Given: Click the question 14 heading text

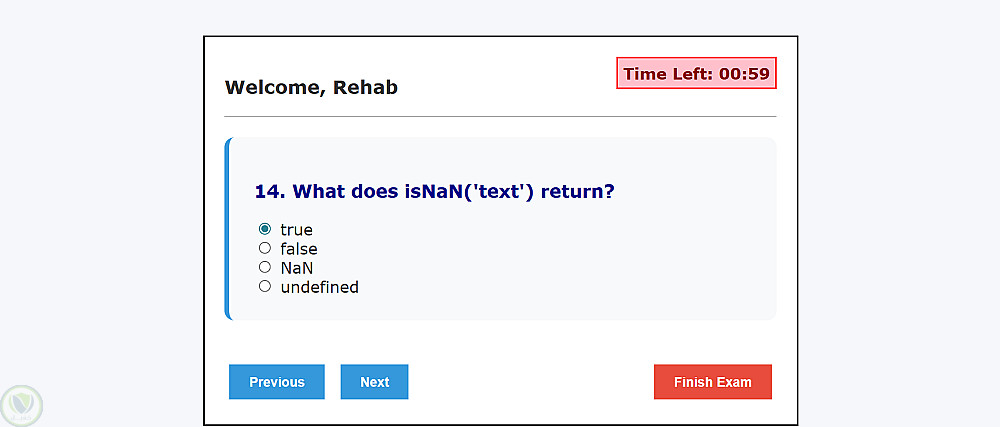Looking at the screenshot, I should pyautogui.click(x=434, y=191).
